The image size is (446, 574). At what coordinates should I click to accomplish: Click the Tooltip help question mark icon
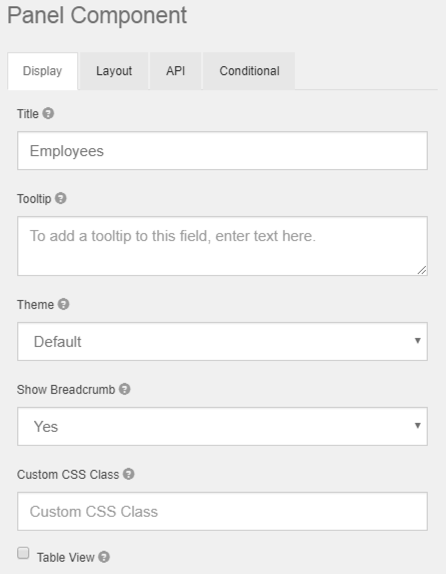[61, 198]
